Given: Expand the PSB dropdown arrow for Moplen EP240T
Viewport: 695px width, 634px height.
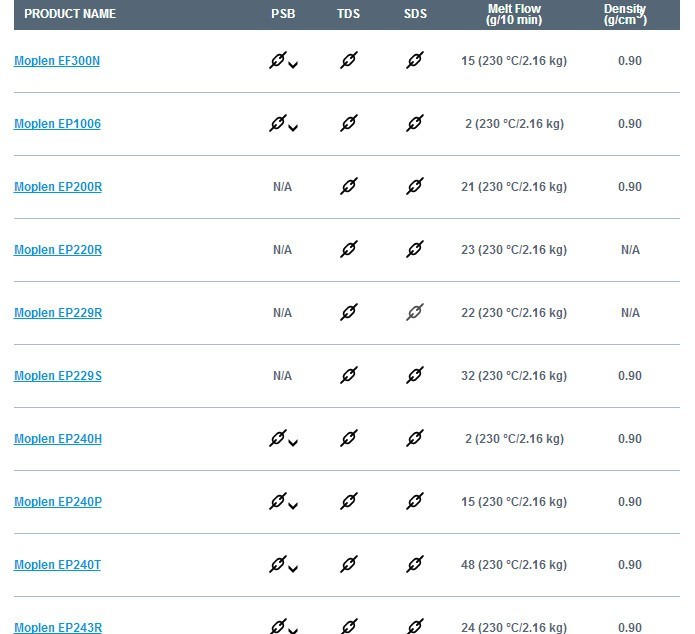Looking at the screenshot, I should point(293,569).
